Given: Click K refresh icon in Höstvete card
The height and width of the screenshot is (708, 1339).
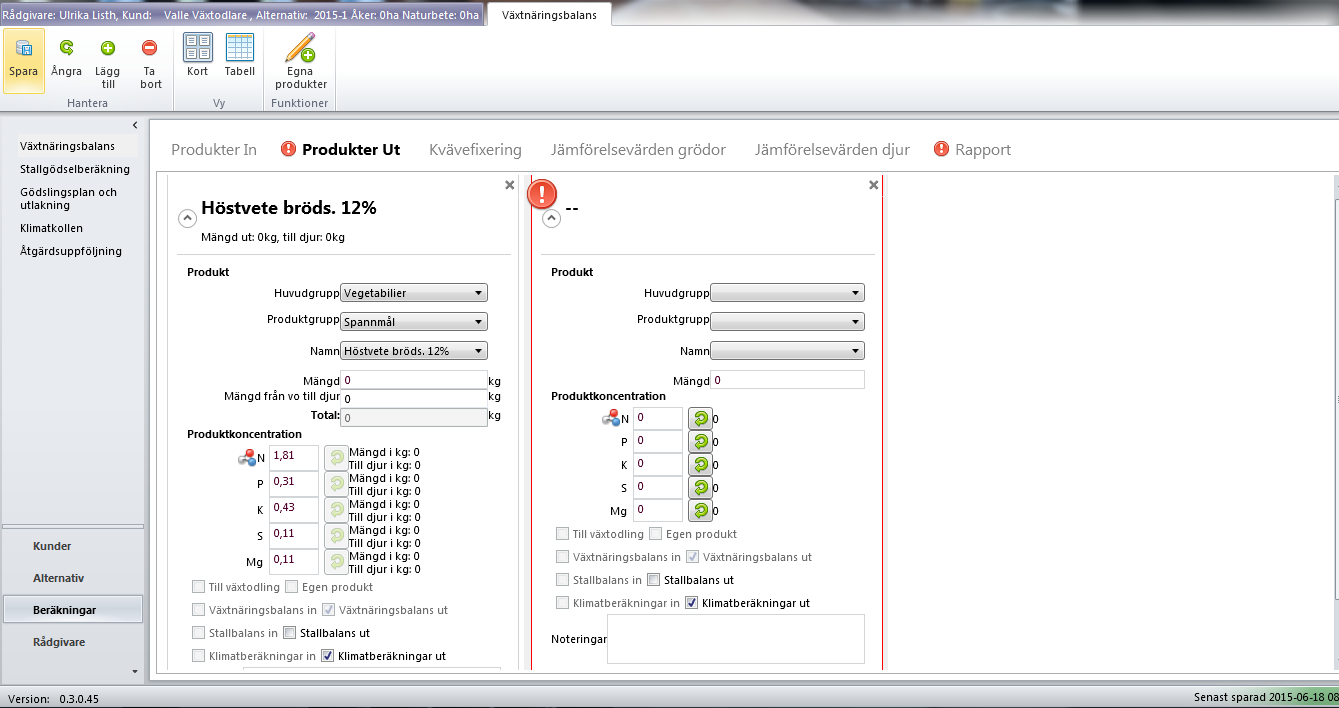Looking at the screenshot, I should (336, 509).
